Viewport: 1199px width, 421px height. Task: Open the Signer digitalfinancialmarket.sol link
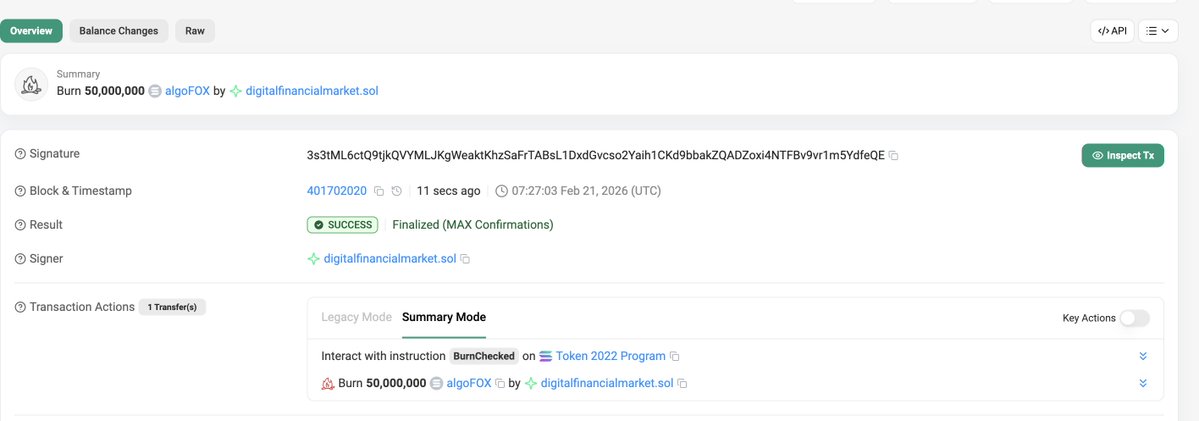pyautogui.click(x=390, y=259)
